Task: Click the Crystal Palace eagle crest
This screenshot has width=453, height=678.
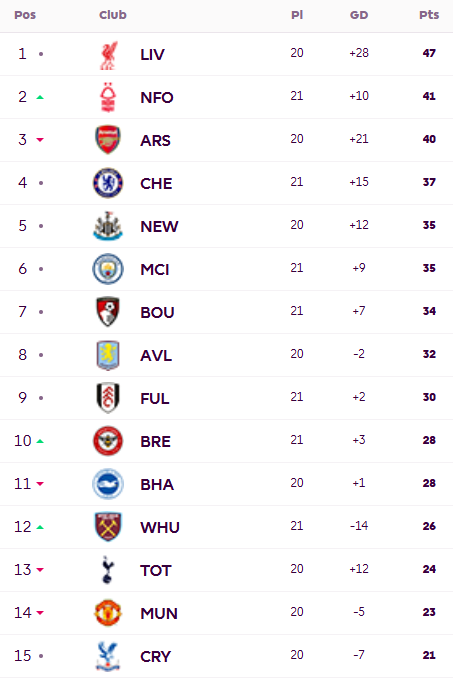Action: pyautogui.click(x=108, y=656)
